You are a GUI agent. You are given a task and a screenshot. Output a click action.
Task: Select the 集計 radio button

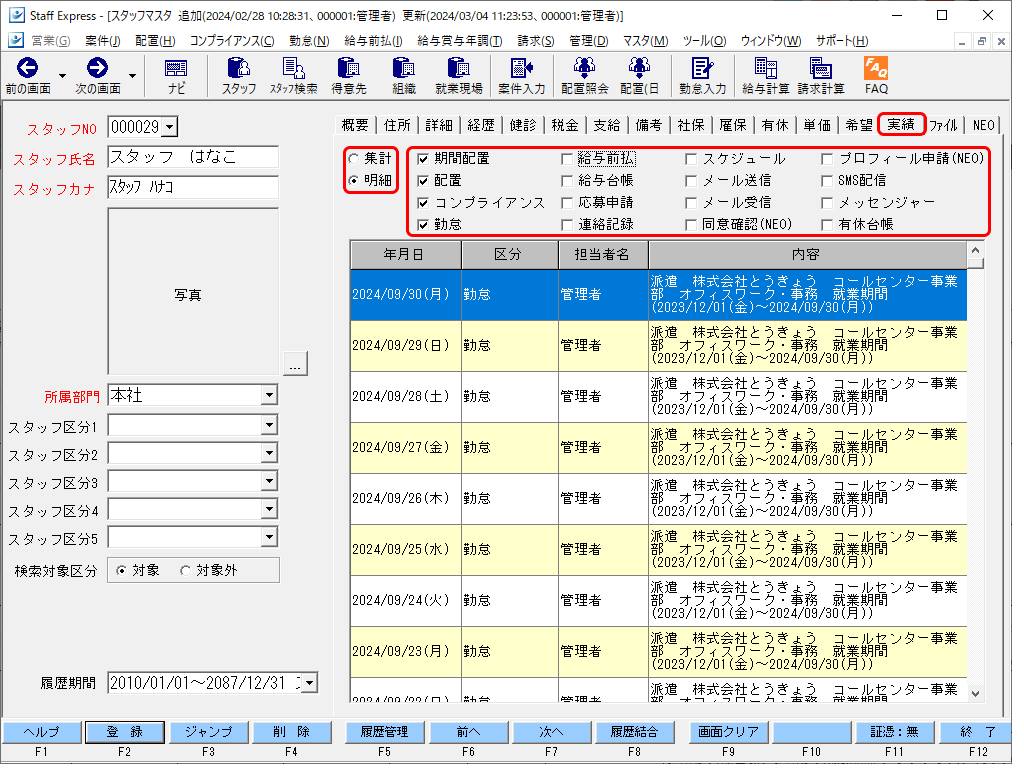[x=354, y=159]
